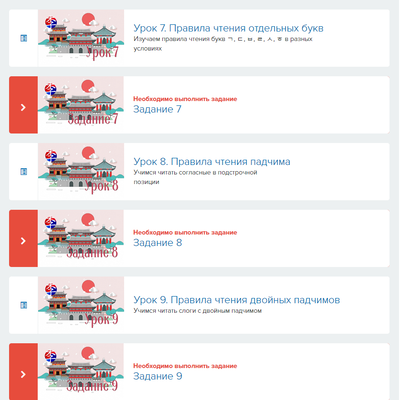Open the Урок 7 temple thumbnail image

click(81, 38)
